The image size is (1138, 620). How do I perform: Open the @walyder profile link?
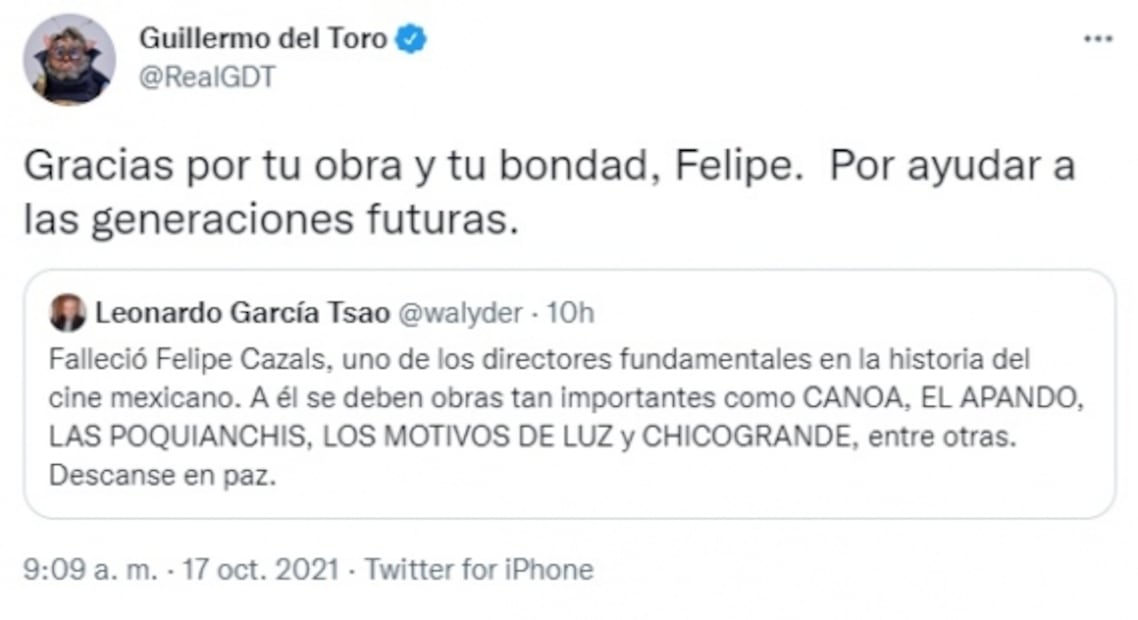[x=461, y=312]
